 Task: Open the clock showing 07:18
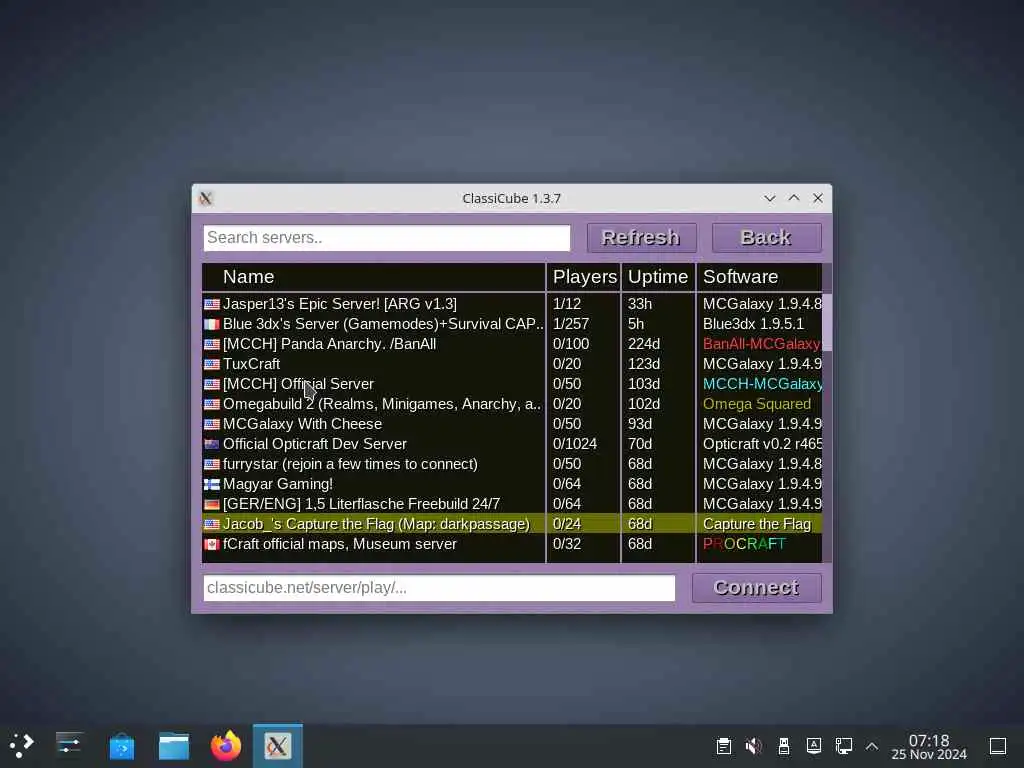[x=929, y=746]
